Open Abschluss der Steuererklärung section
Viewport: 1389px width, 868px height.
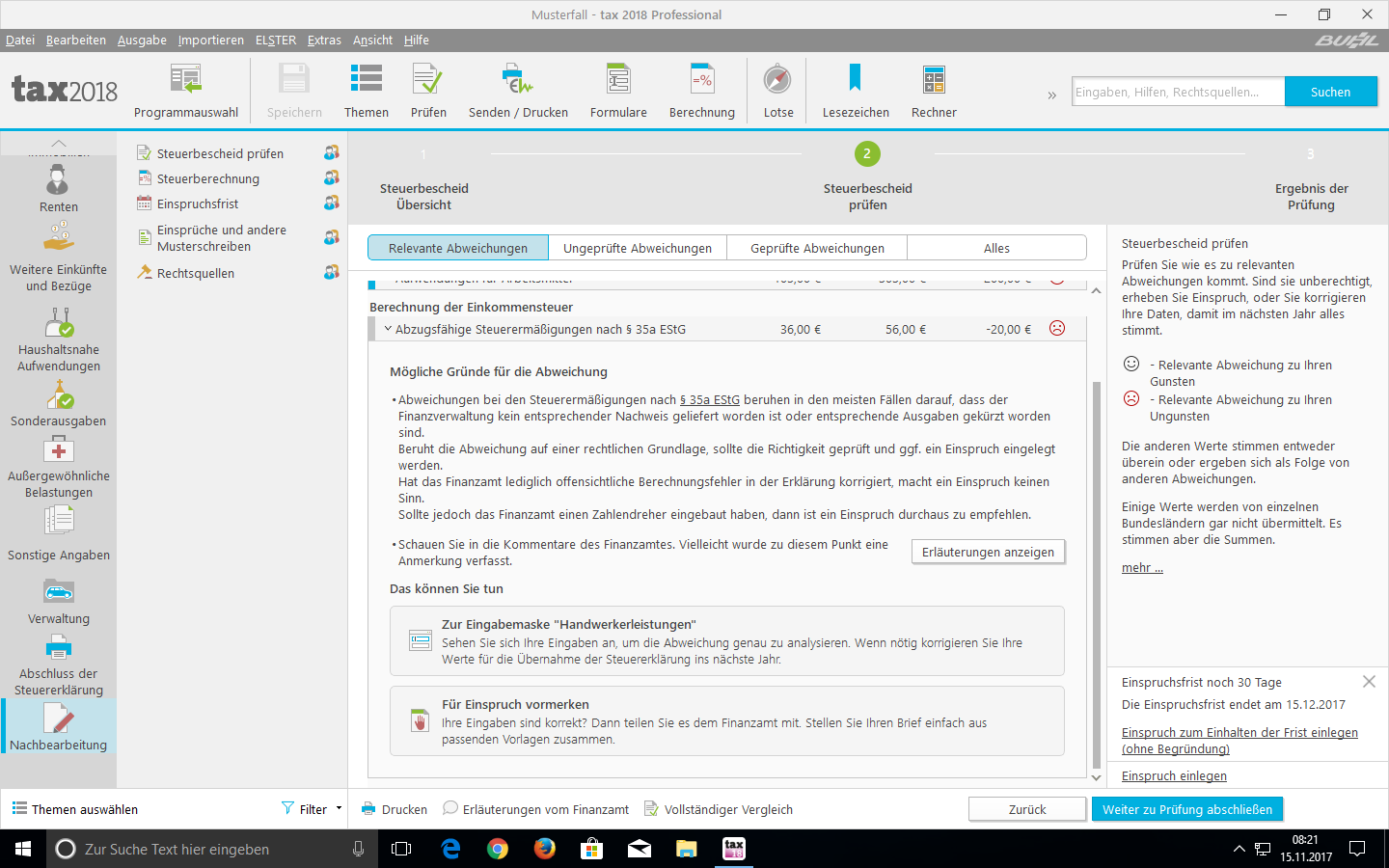click(x=59, y=665)
